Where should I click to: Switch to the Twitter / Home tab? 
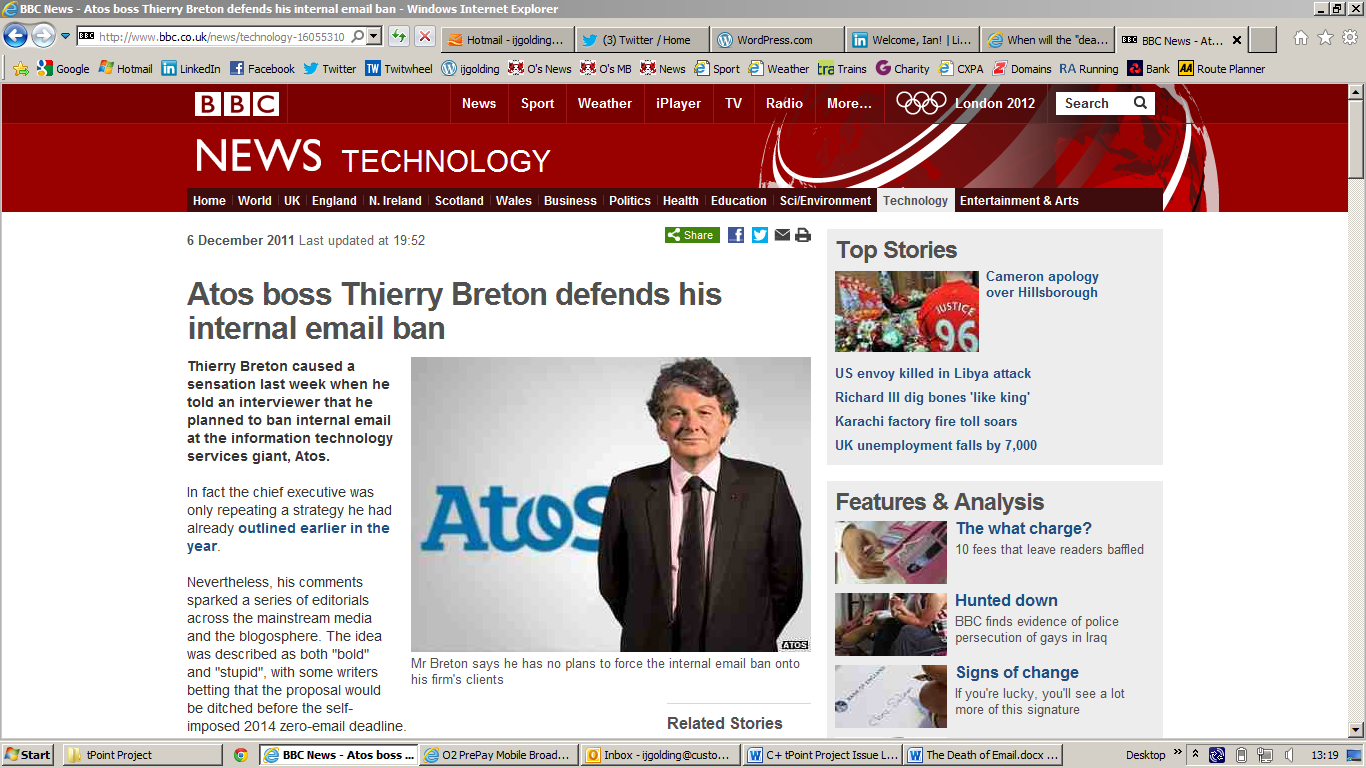(x=642, y=40)
